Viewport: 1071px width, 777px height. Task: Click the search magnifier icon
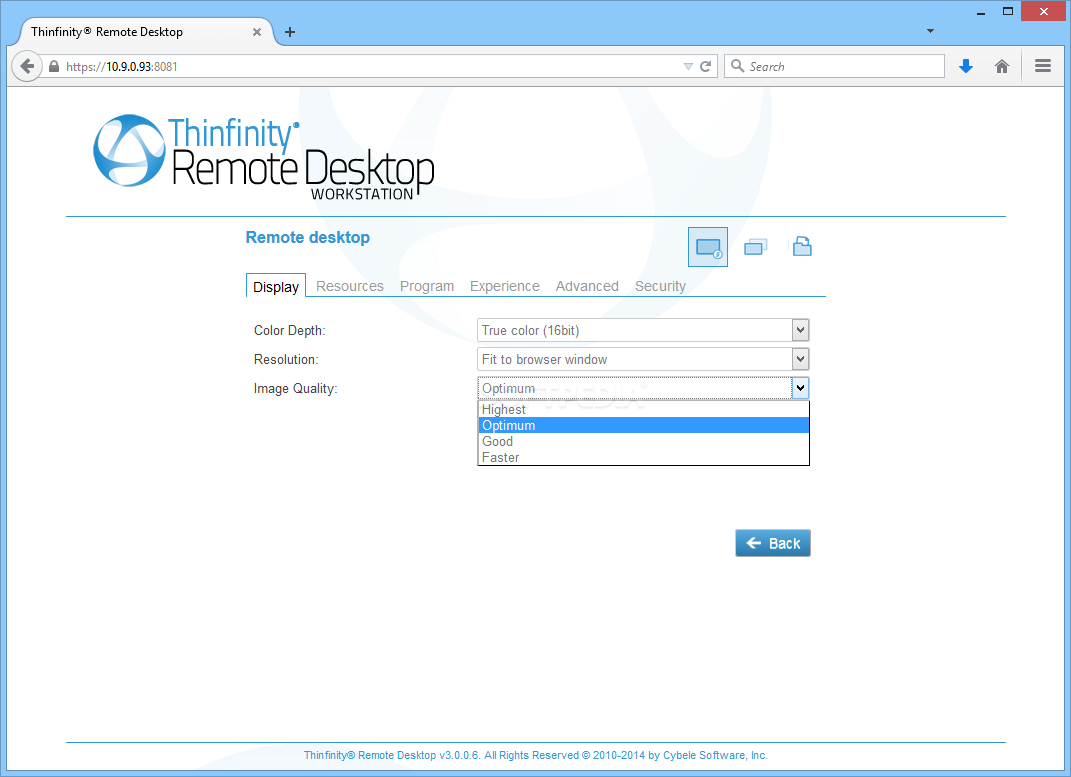pyautogui.click(x=737, y=66)
